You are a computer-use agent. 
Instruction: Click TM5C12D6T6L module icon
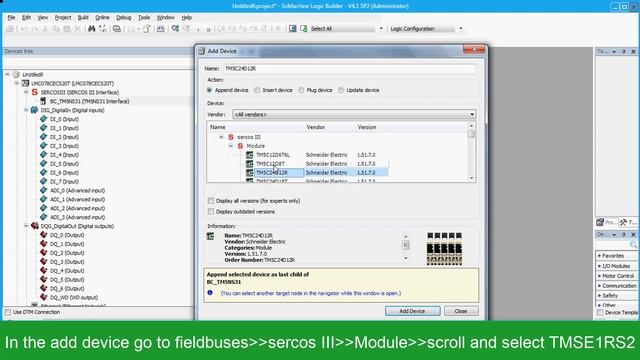tap(249, 155)
